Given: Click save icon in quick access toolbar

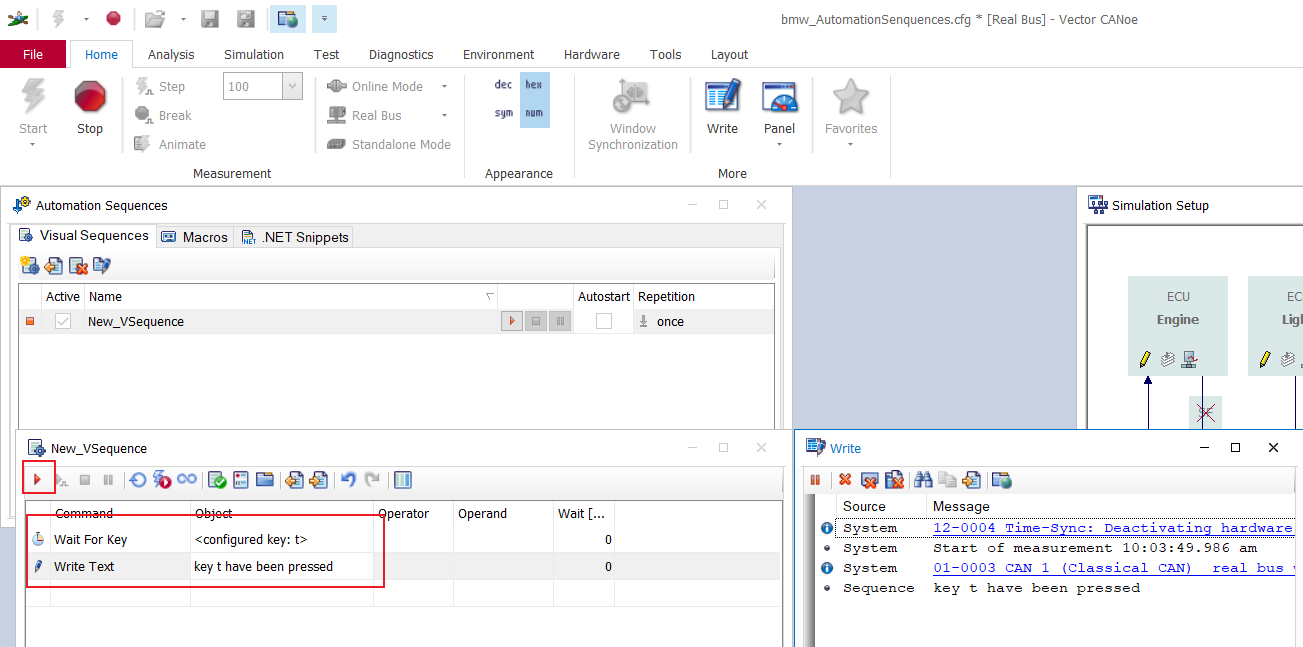Looking at the screenshot, I should click(x=209, y=18).
